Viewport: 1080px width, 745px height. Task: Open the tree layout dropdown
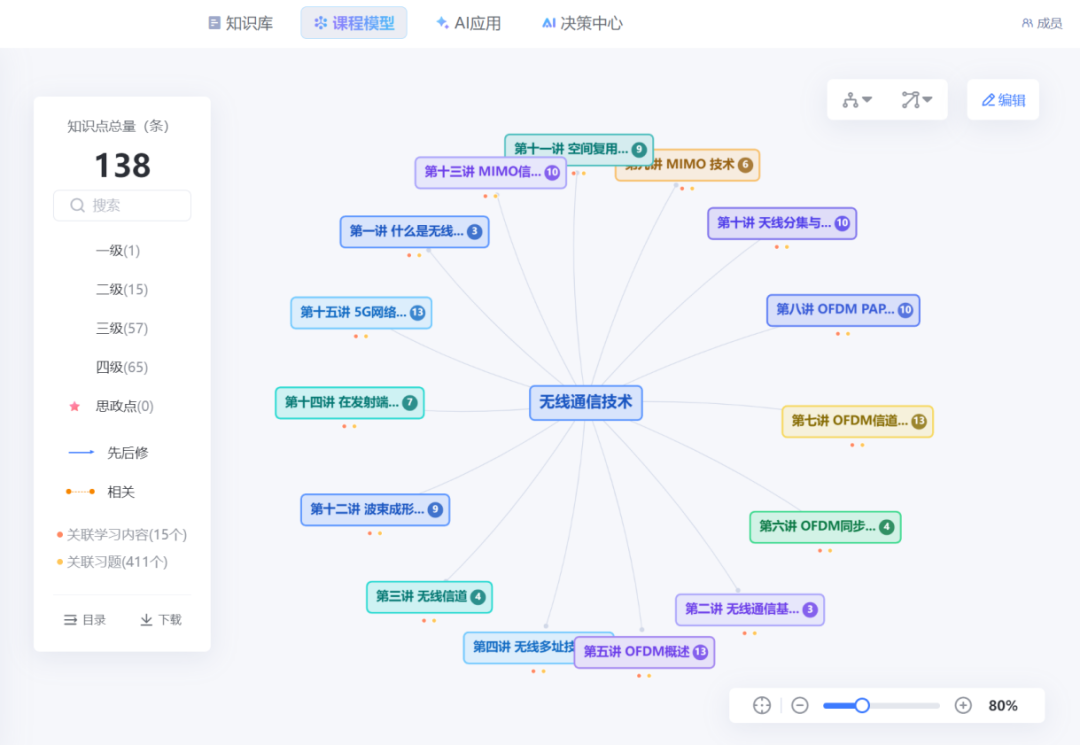(x=857, y=100)
